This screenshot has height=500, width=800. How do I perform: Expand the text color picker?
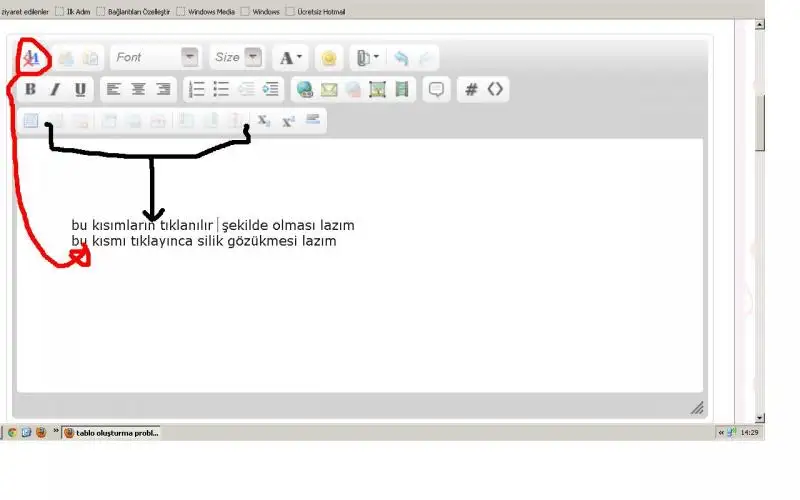pyautogui.click(x=291, y=58)
